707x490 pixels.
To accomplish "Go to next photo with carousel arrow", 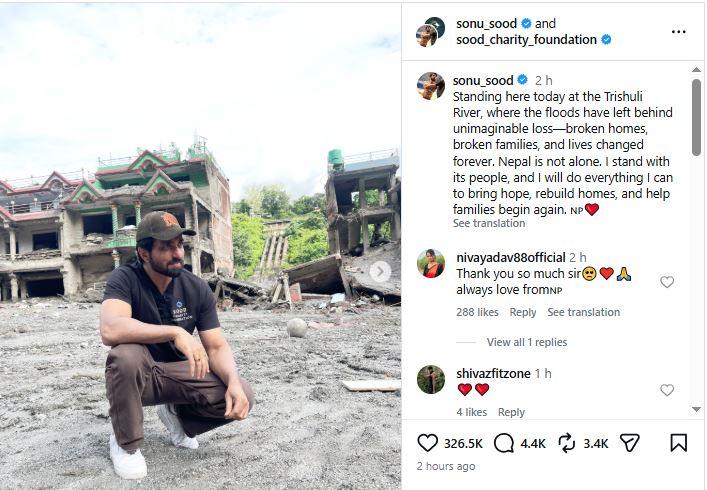I will tap(380, 272).
